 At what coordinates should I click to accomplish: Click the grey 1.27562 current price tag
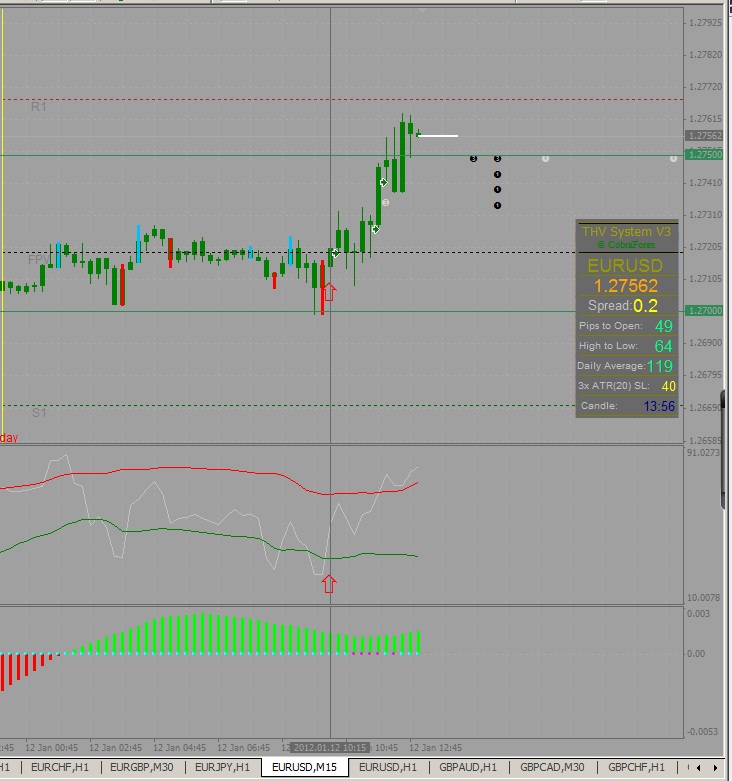point(704,135)
